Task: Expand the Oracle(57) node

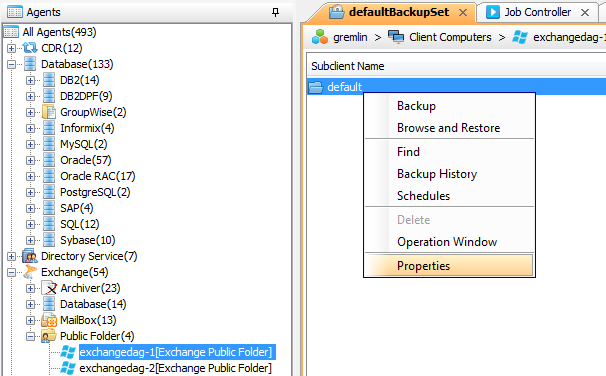Action: click(x=31, y=160)
